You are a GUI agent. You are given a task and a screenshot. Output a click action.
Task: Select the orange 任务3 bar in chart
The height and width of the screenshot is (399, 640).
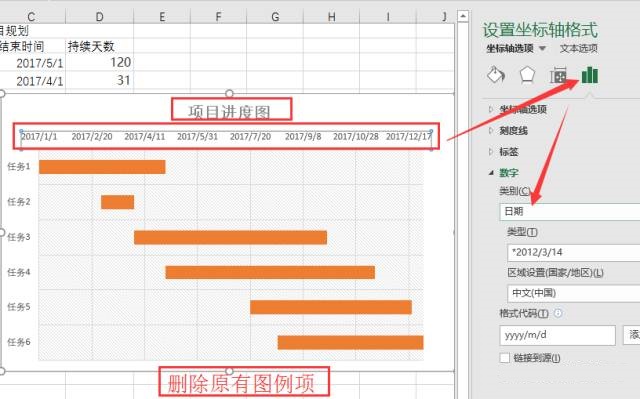(231, 237)
